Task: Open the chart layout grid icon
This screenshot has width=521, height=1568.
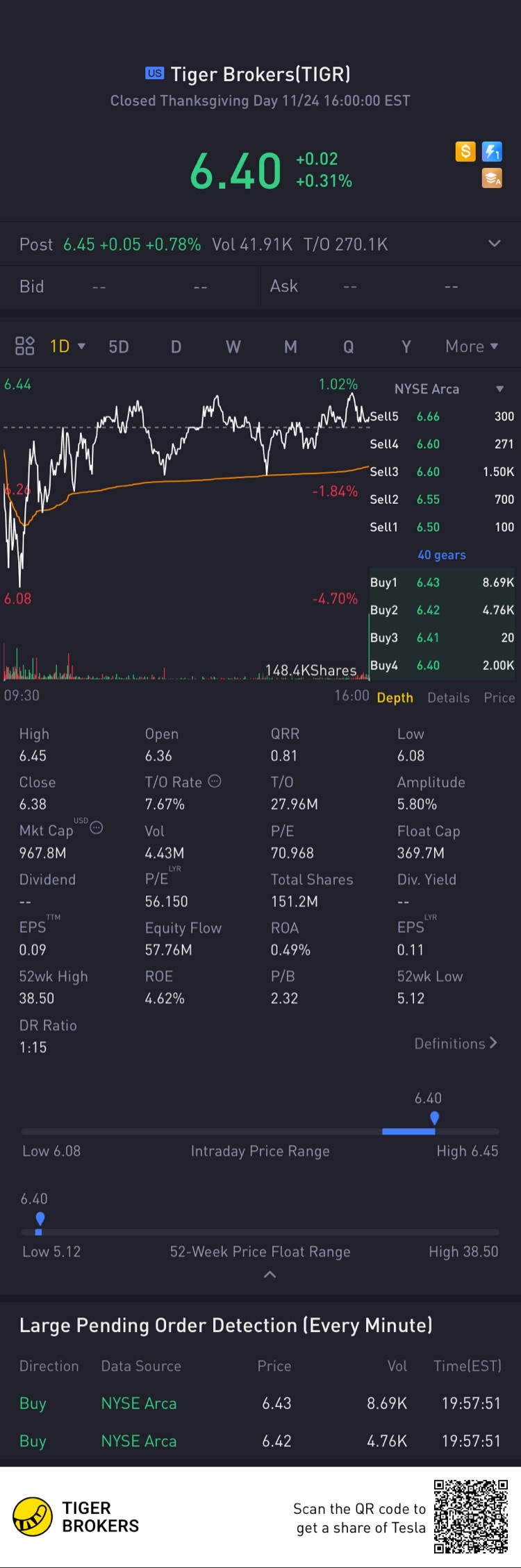Action: pos(25,346)
